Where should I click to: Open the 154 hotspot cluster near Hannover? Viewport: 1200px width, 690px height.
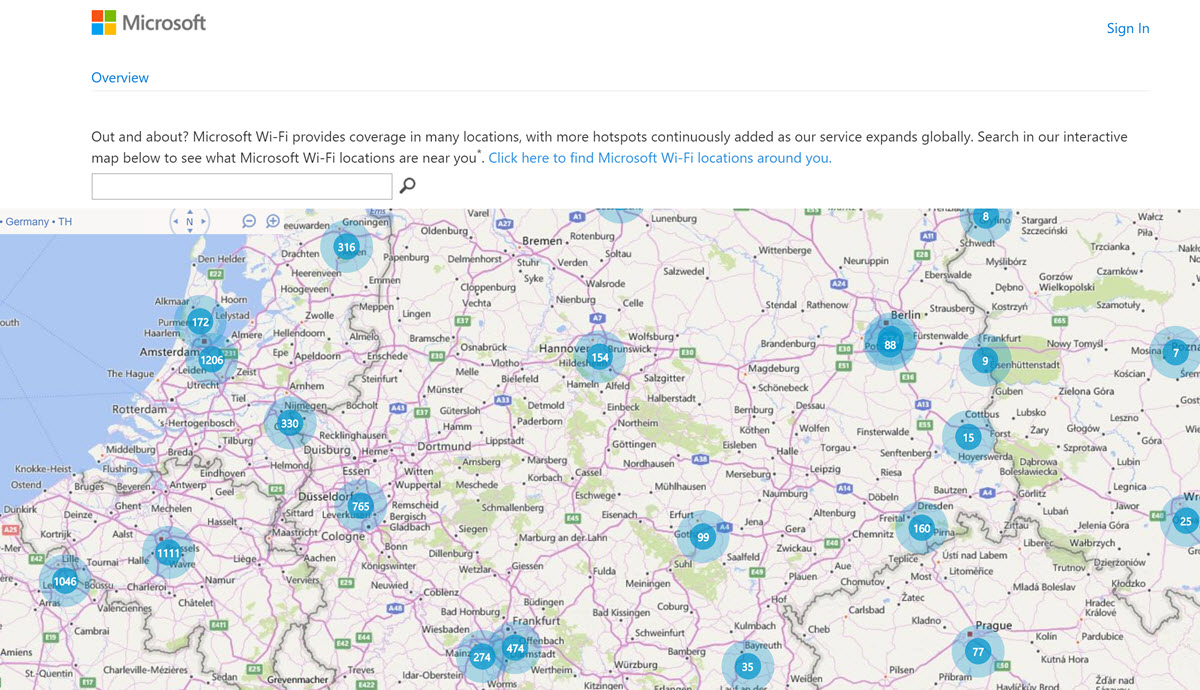599,357
